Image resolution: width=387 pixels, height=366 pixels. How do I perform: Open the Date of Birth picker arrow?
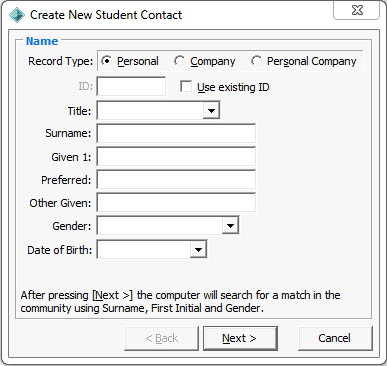[x=198, y=249]
